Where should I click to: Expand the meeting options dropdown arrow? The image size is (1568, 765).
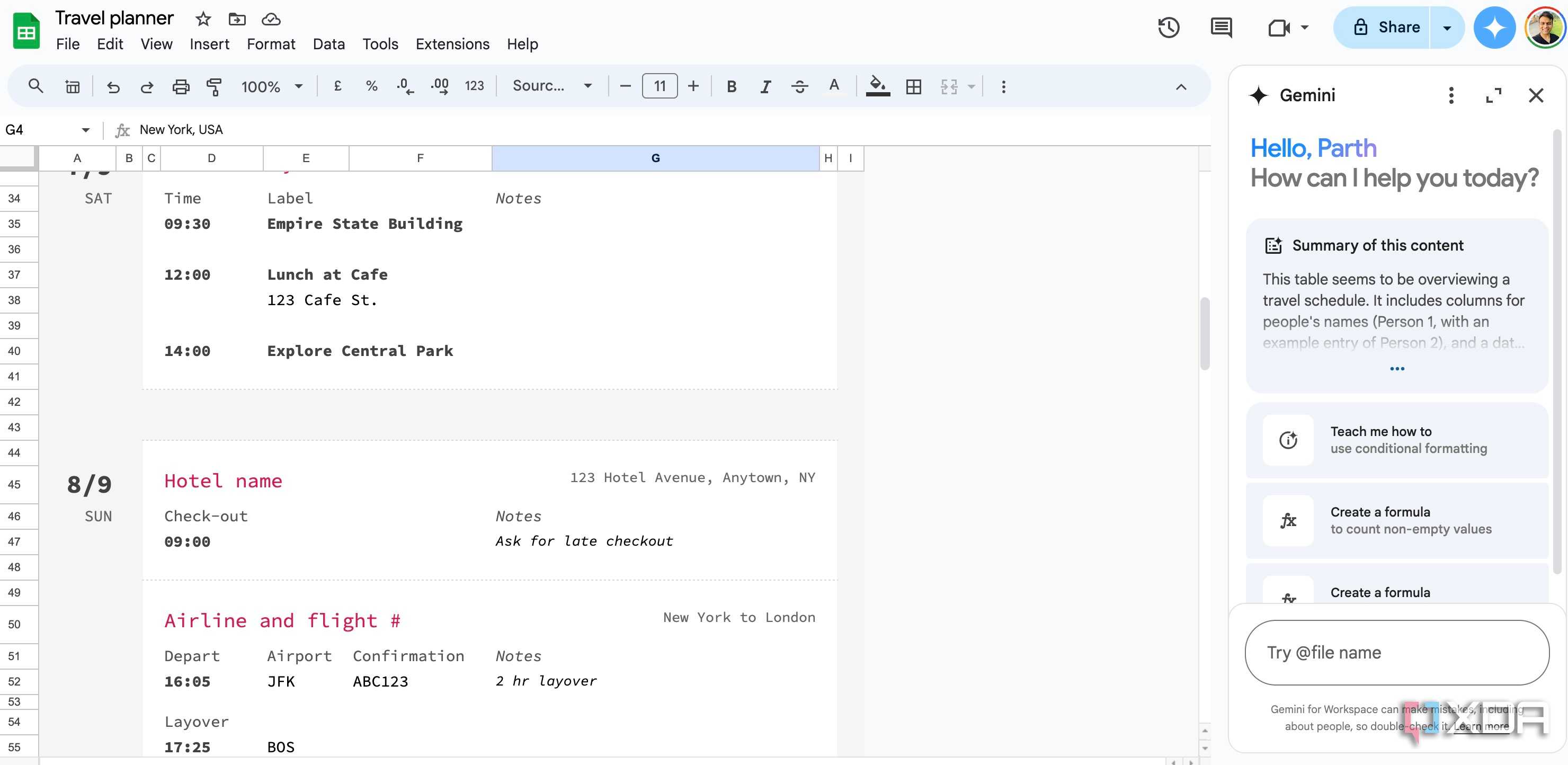(1304, 28)
